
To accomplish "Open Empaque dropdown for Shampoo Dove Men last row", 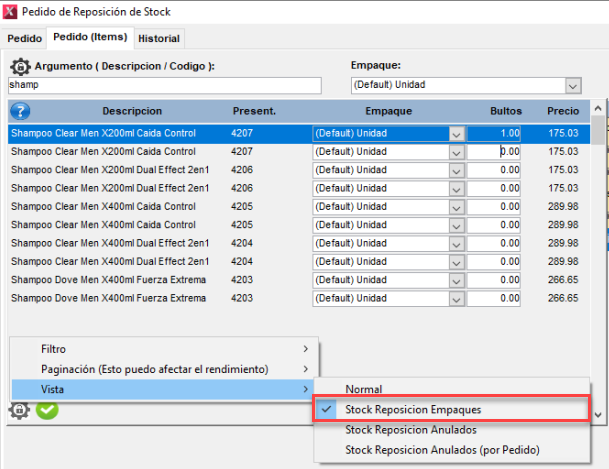I will (456, 298).
